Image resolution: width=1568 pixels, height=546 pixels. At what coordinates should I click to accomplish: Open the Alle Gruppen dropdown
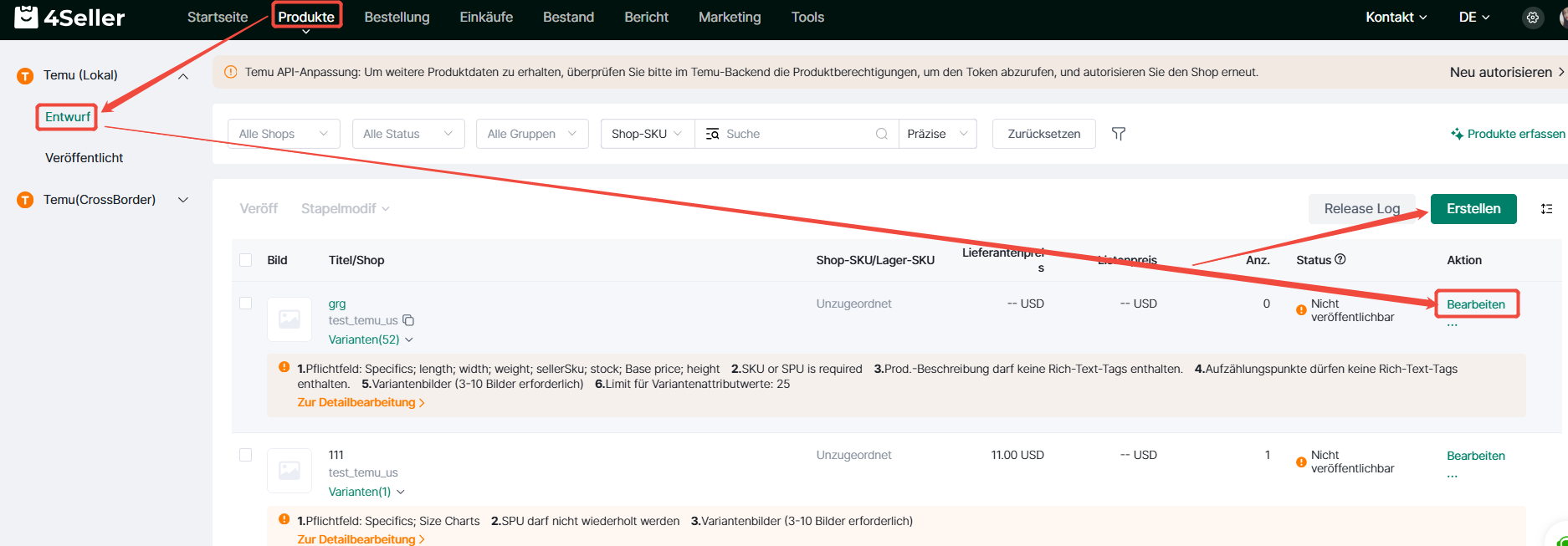(x=532, y=134)
